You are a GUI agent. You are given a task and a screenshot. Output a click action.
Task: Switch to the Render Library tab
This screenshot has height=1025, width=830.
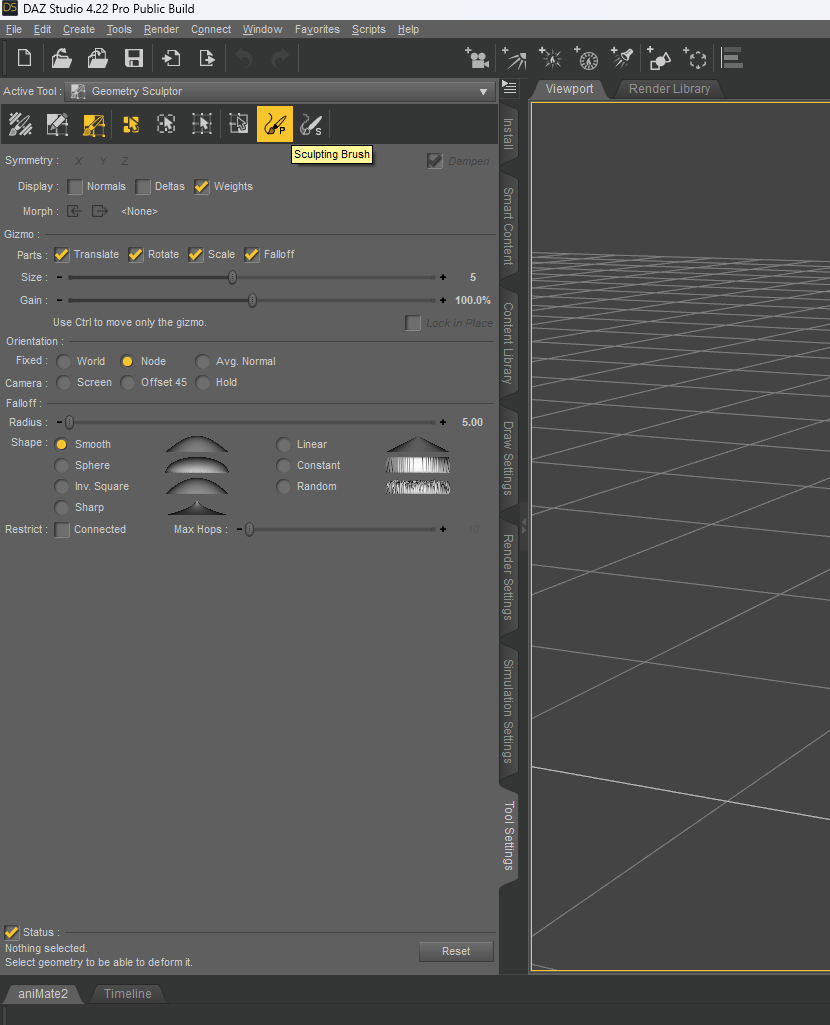coord(668,89)
